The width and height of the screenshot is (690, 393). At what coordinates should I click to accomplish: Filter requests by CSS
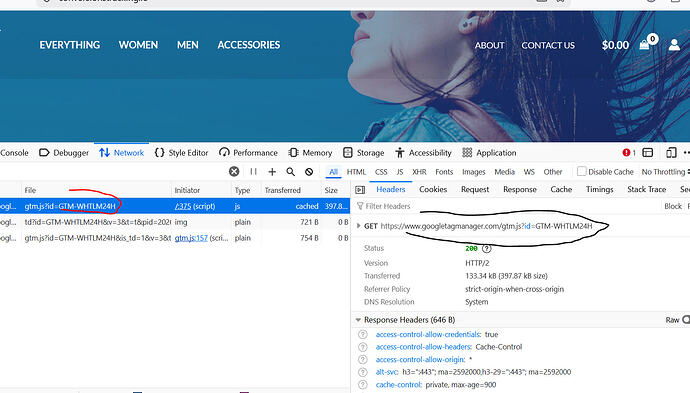pyautogui.click(x=381, y=172)
